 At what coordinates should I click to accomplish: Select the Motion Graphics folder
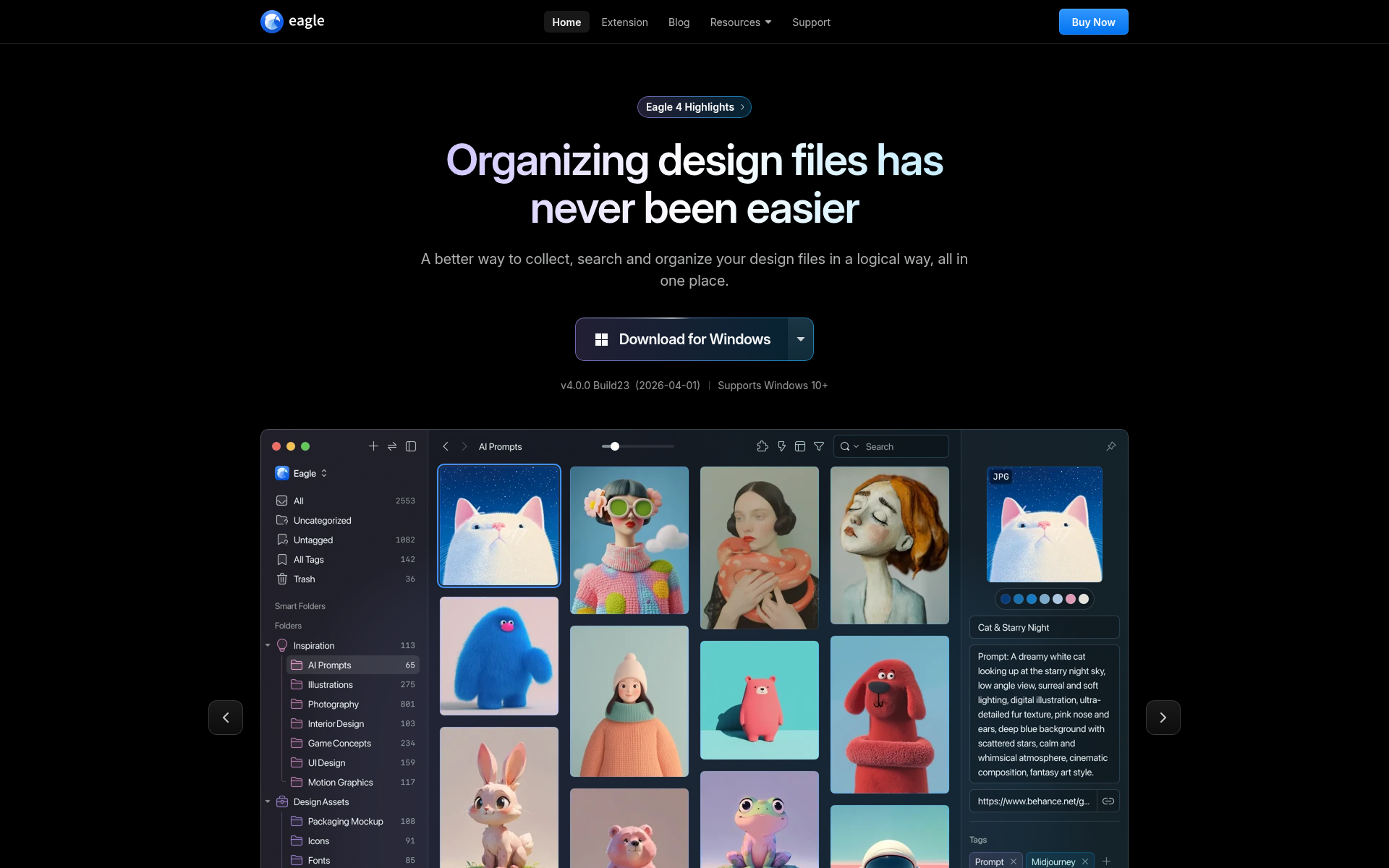point(353,782)
